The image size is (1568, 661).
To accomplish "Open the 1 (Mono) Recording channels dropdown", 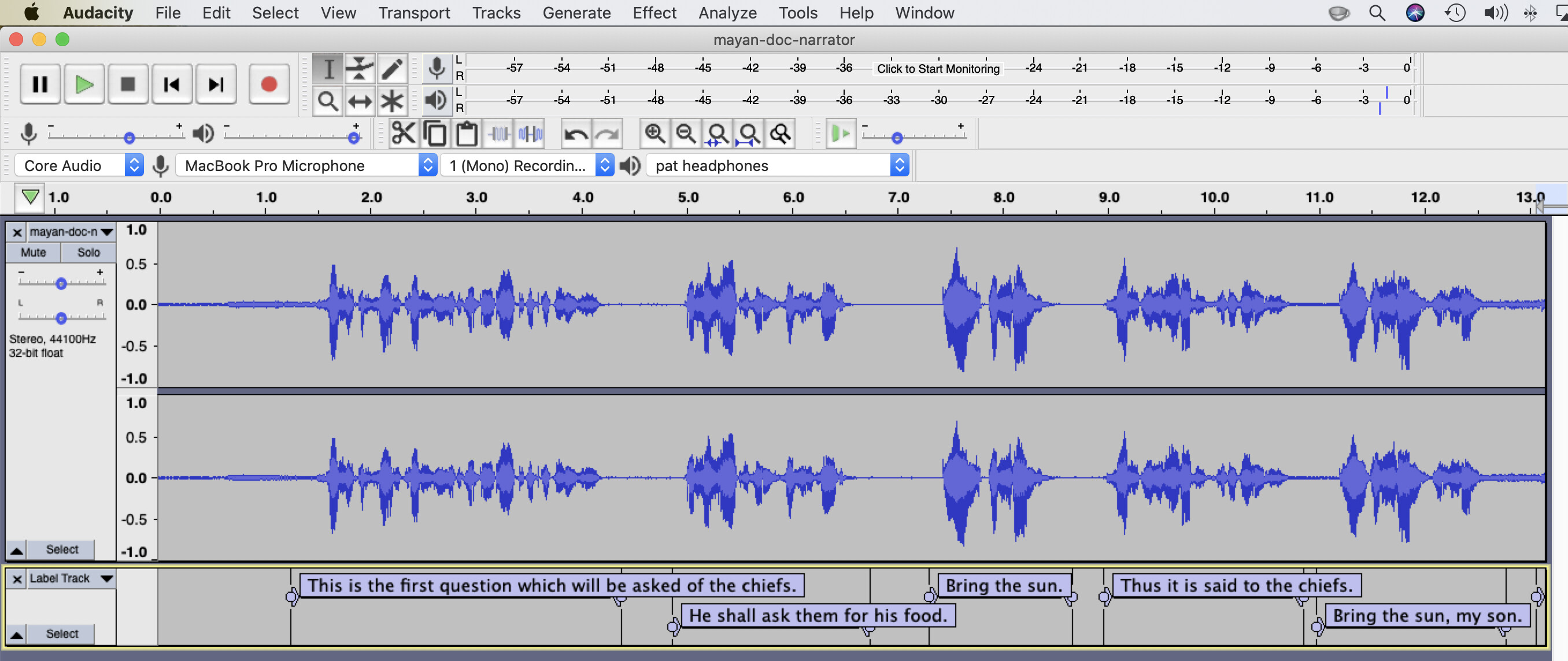I will point(527,165).
